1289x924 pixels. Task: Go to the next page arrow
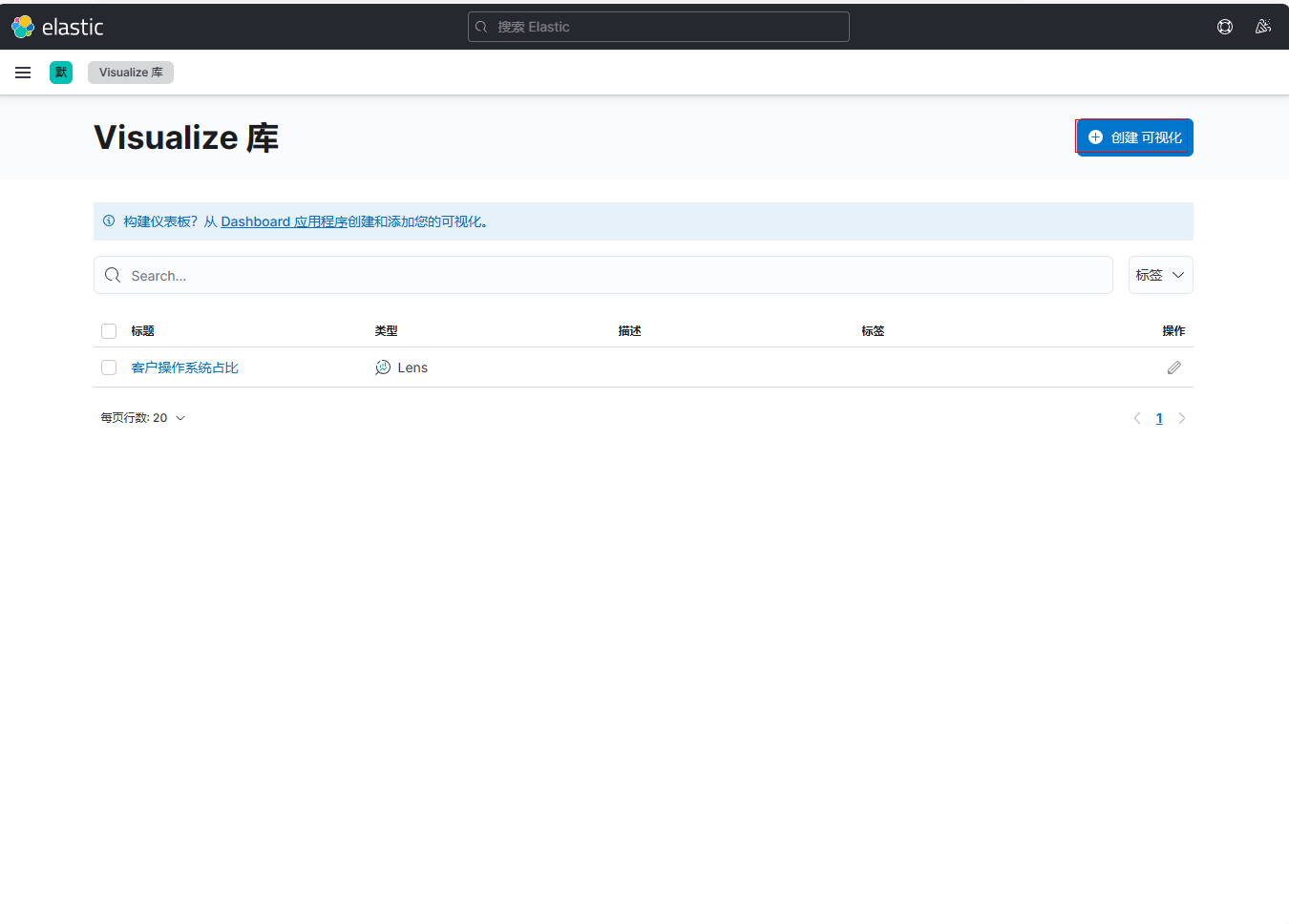(1182, 418)
